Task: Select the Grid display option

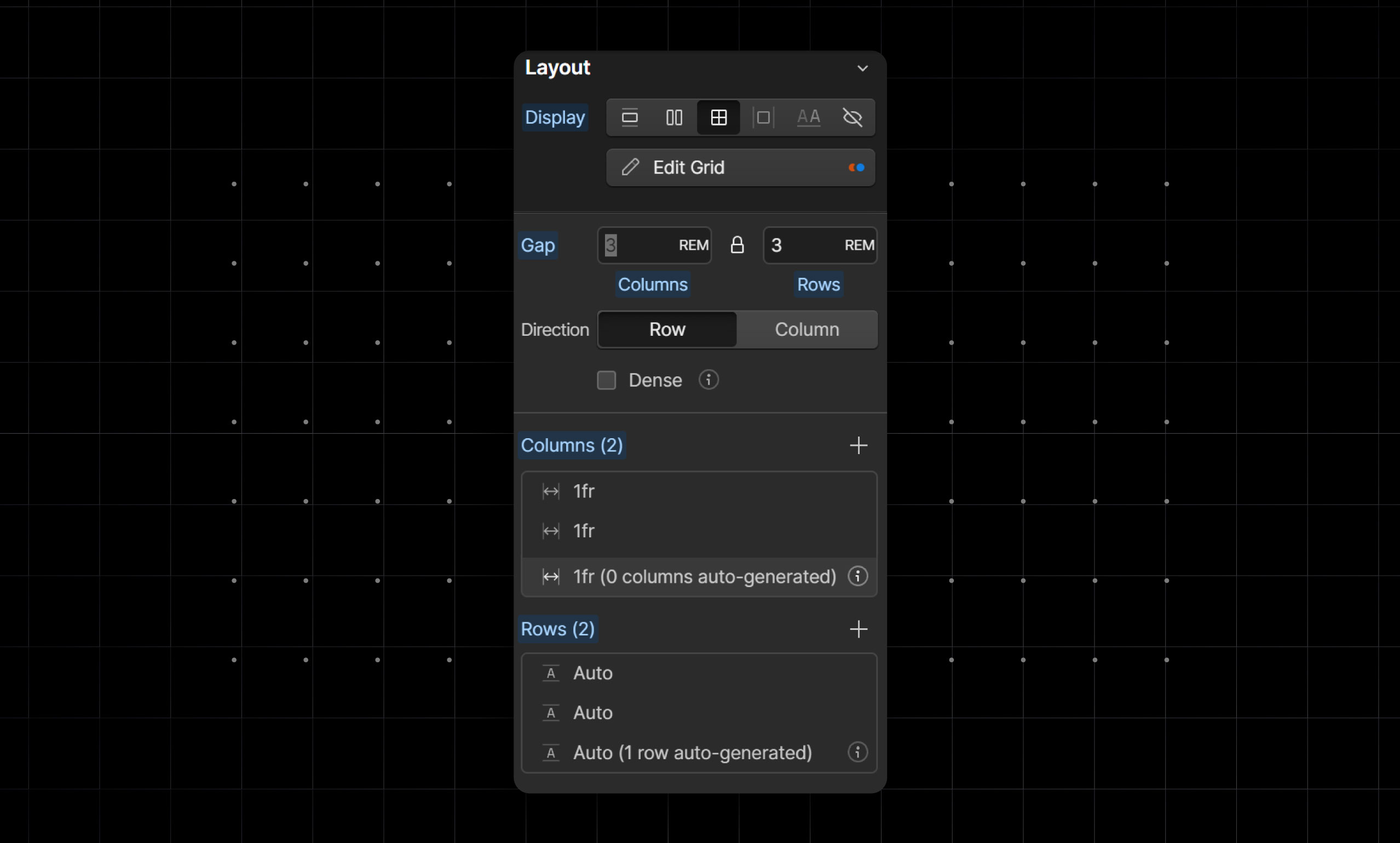Action: point(719,118)
